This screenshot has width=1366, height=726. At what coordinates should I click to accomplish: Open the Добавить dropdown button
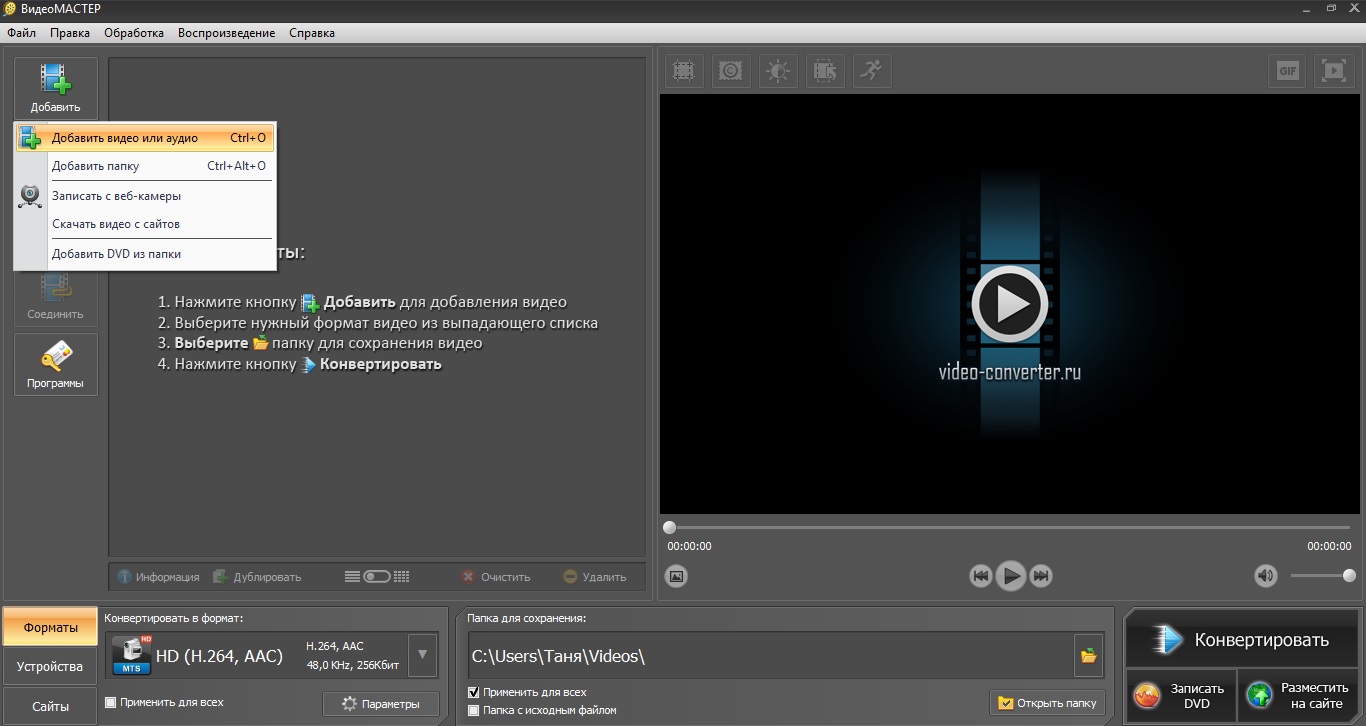pyautogui.click(x=56, y=88)
